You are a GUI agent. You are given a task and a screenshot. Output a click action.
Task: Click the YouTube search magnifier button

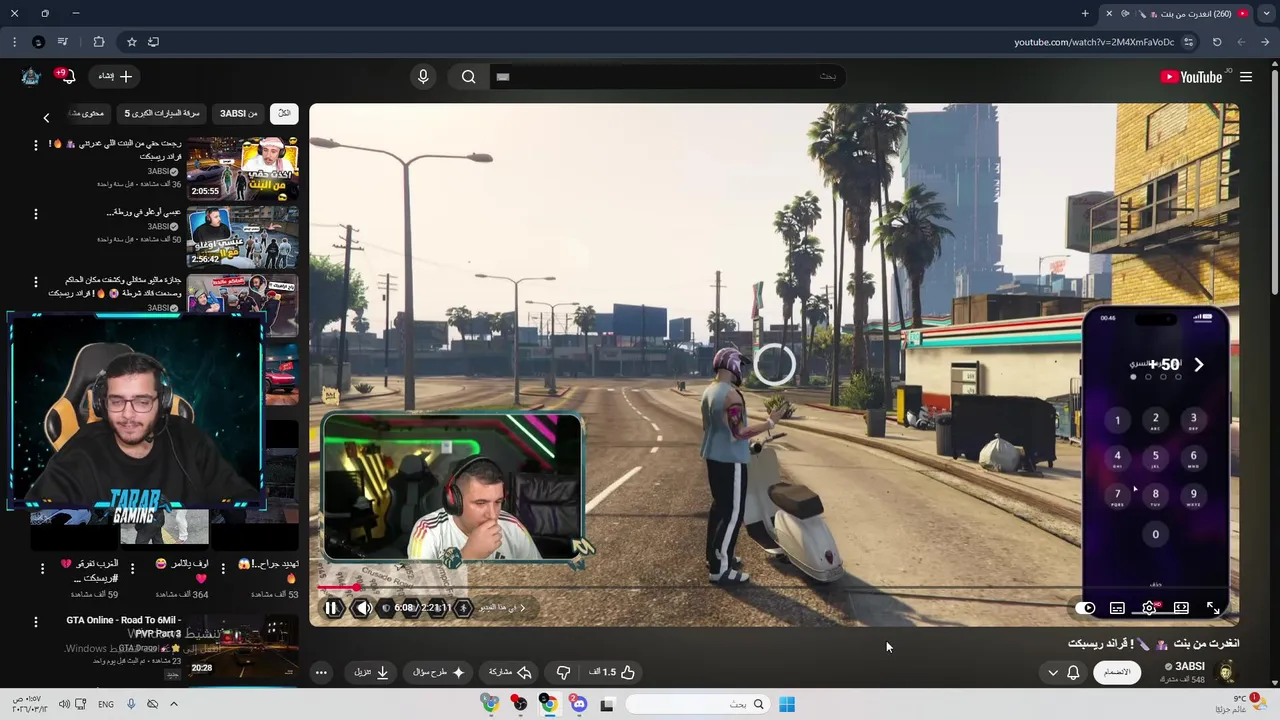point(468,76)
